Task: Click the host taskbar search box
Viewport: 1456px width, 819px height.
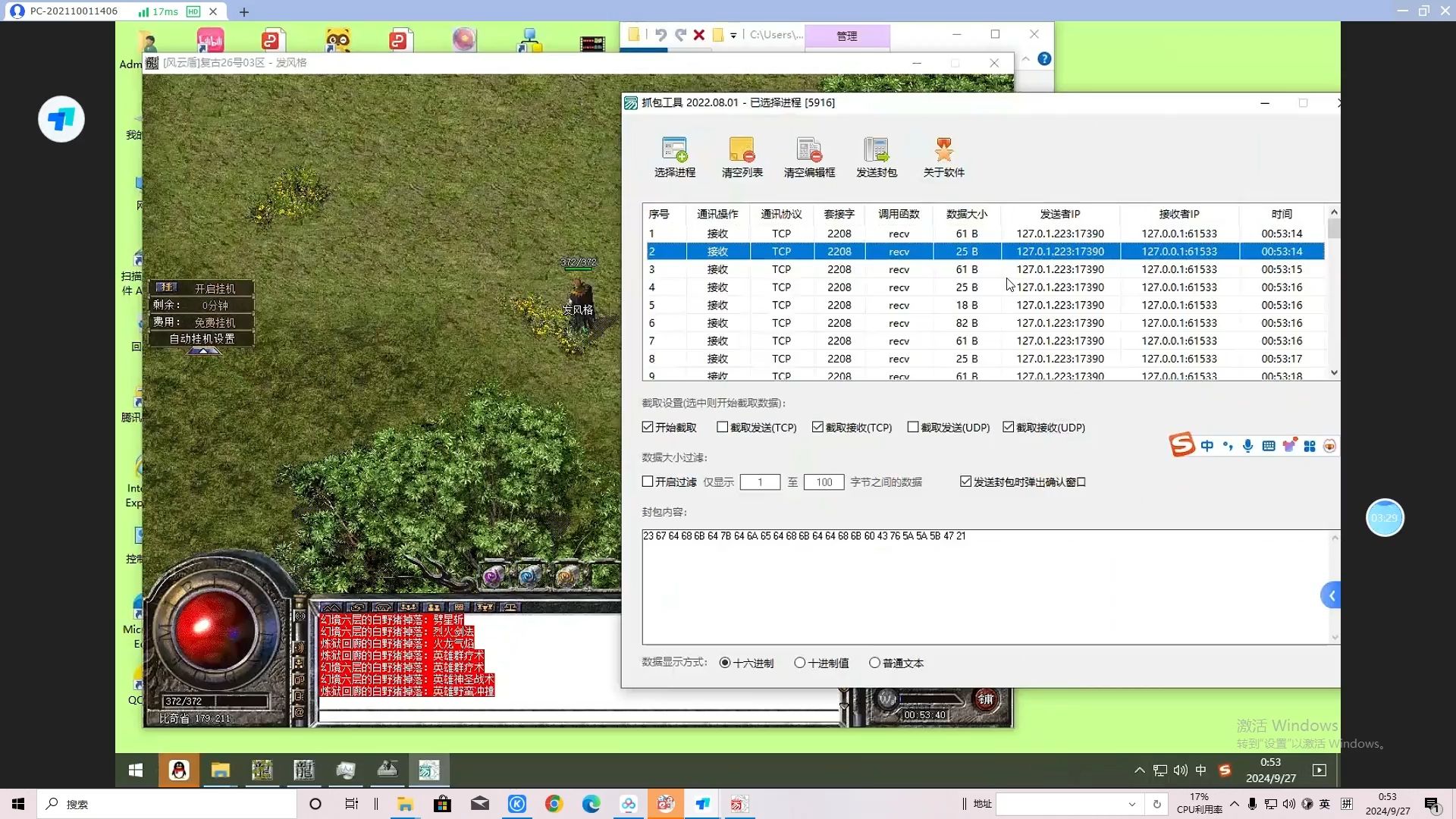Action: pyautogui.click(x=167, y=804)
